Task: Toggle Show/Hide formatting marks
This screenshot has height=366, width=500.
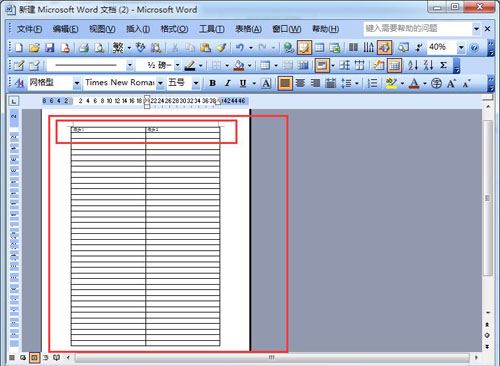Action: tap(419, 48)
